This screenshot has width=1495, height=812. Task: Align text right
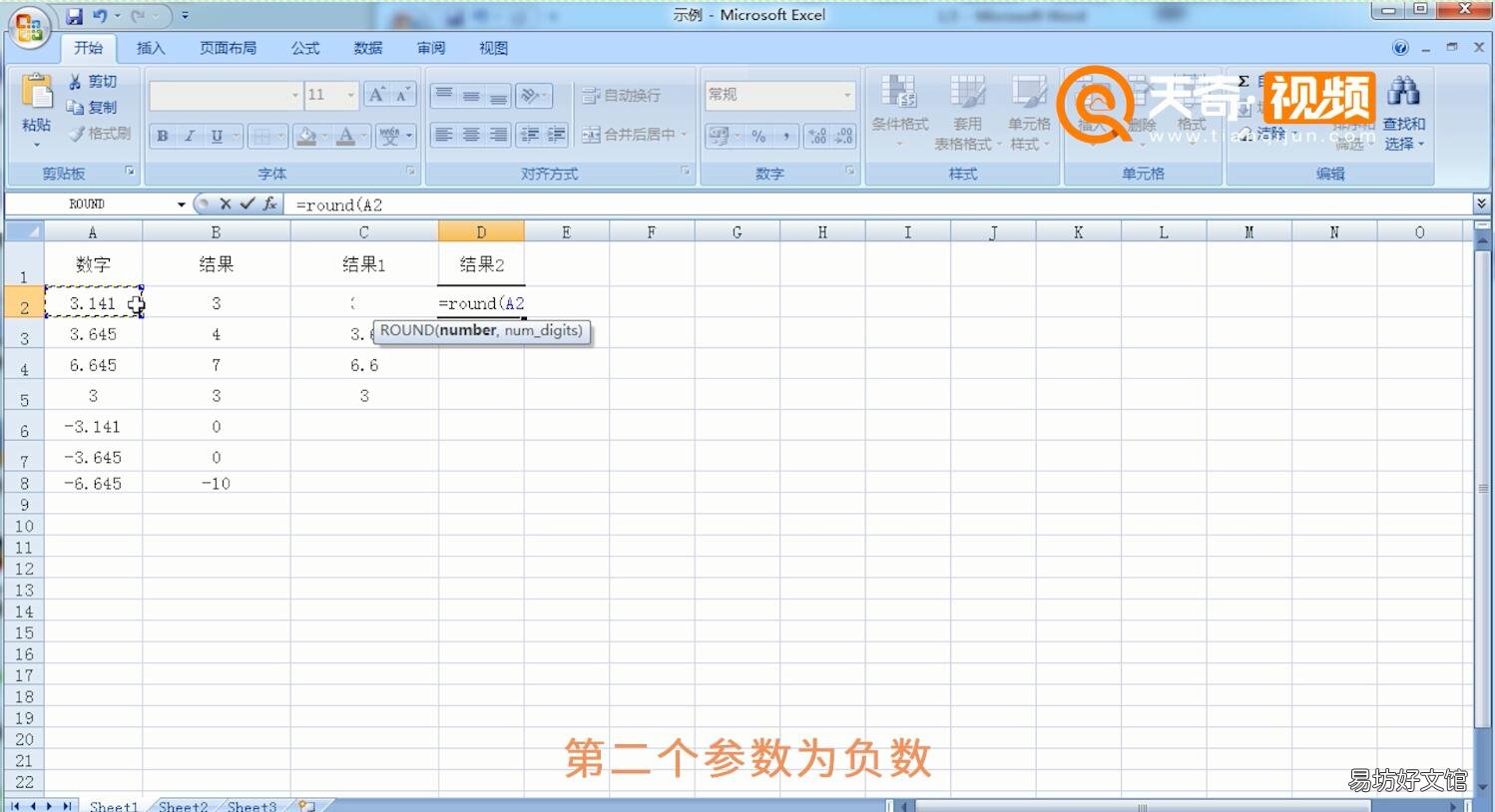[x=498, y=135]
